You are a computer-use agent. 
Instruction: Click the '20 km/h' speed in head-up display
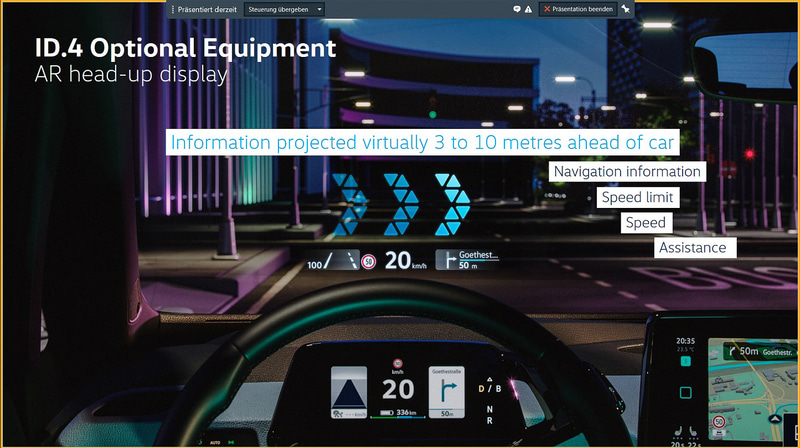pos(405,261)
